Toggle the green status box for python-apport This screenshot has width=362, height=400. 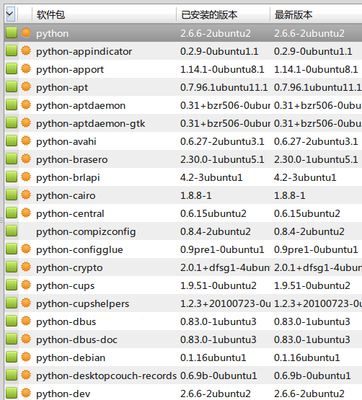pos(11,69)
